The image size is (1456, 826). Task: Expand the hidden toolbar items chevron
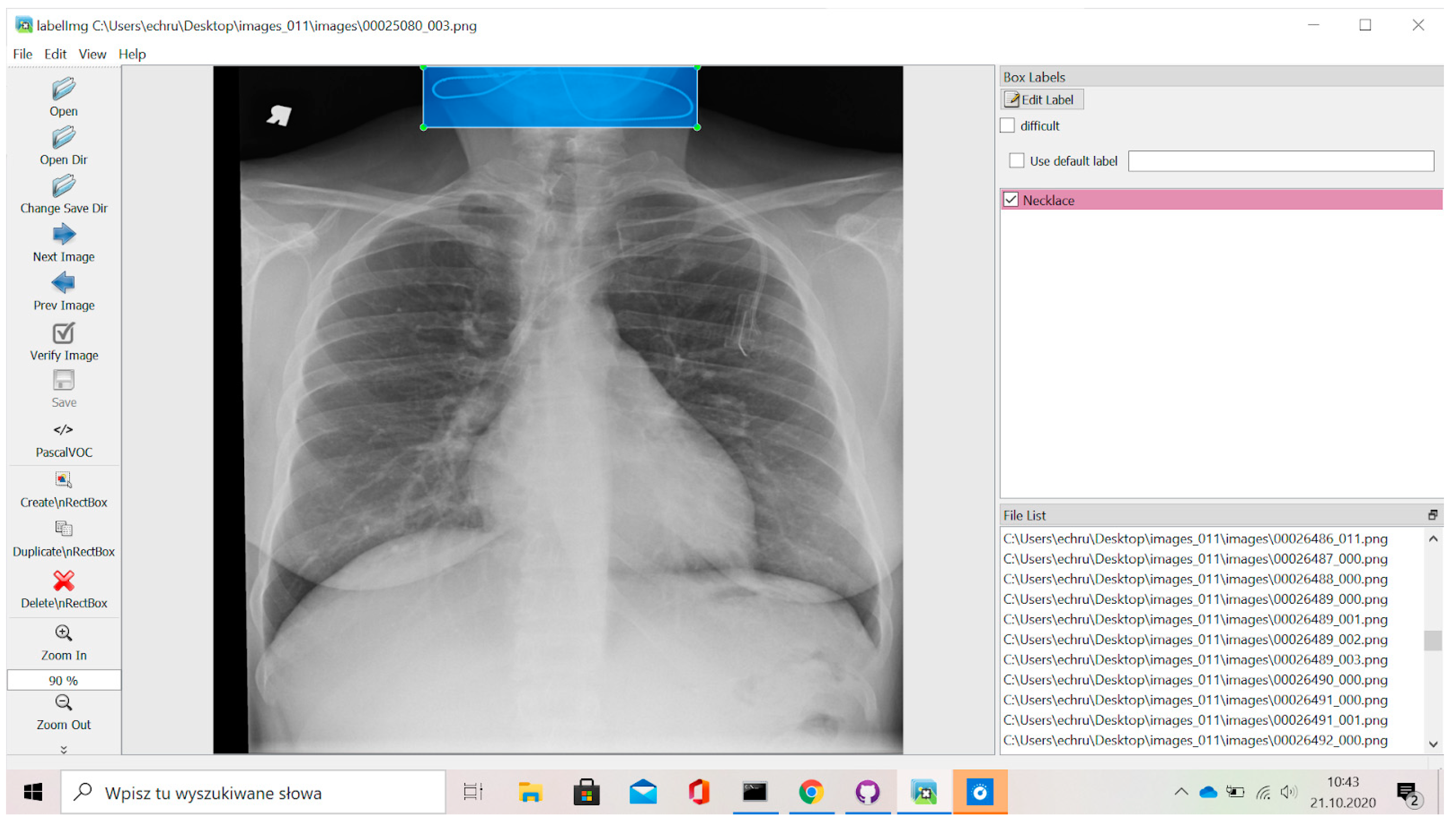pos(64,750)
